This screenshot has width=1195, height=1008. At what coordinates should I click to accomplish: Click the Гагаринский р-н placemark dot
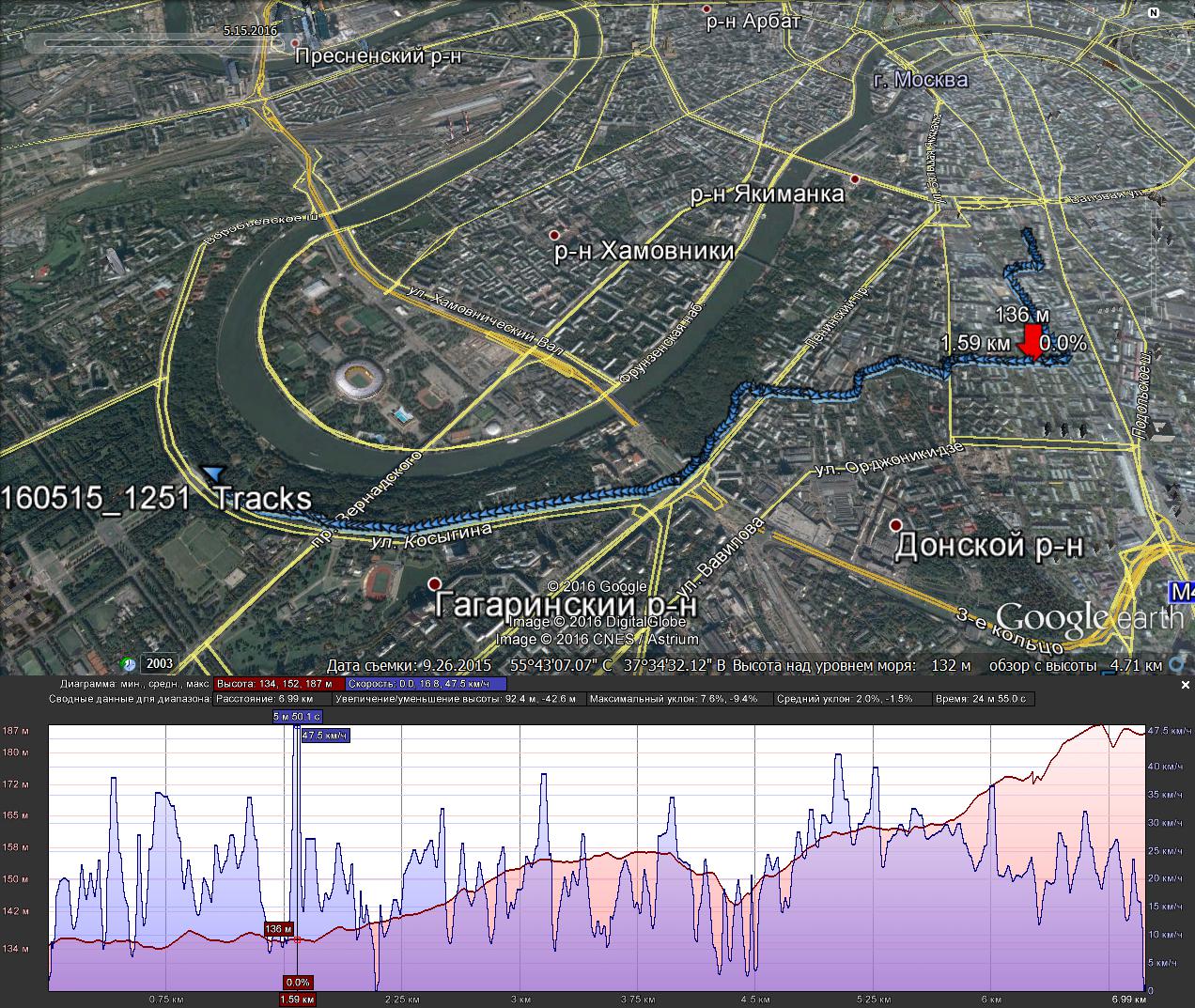pyautogui.click(x=434, y=583)
